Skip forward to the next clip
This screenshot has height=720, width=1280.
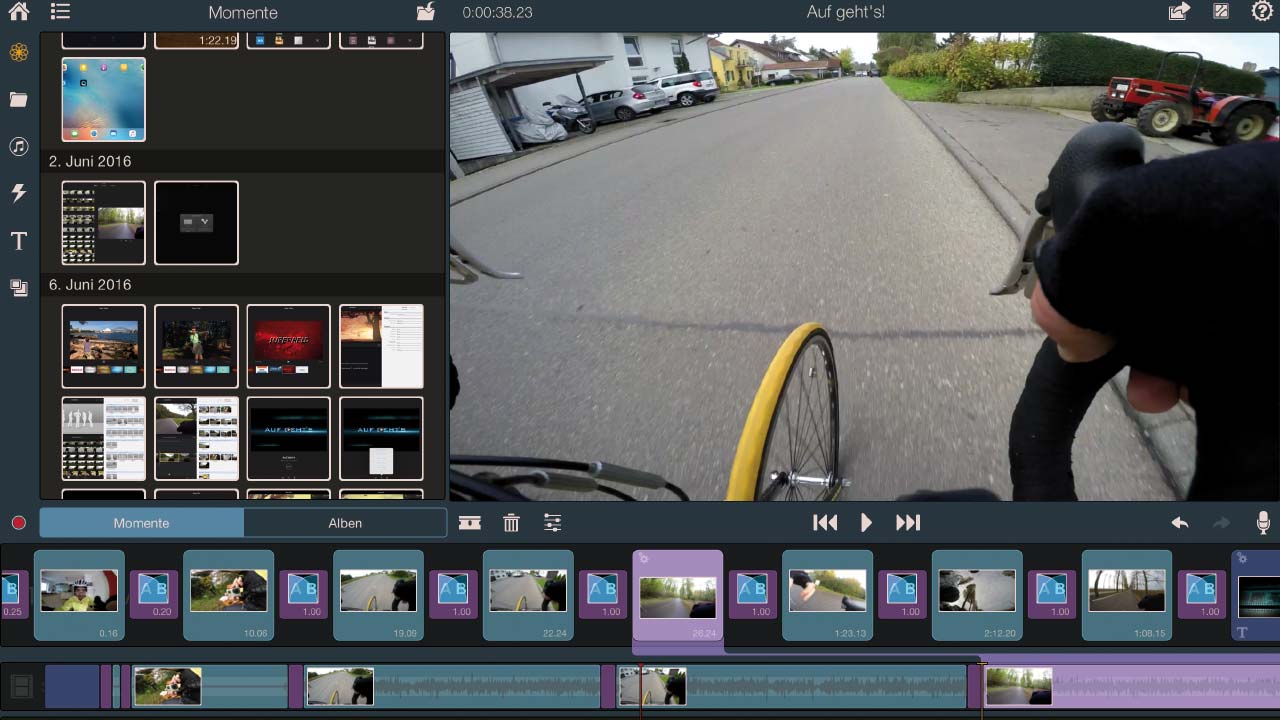[x=907, y=523]
